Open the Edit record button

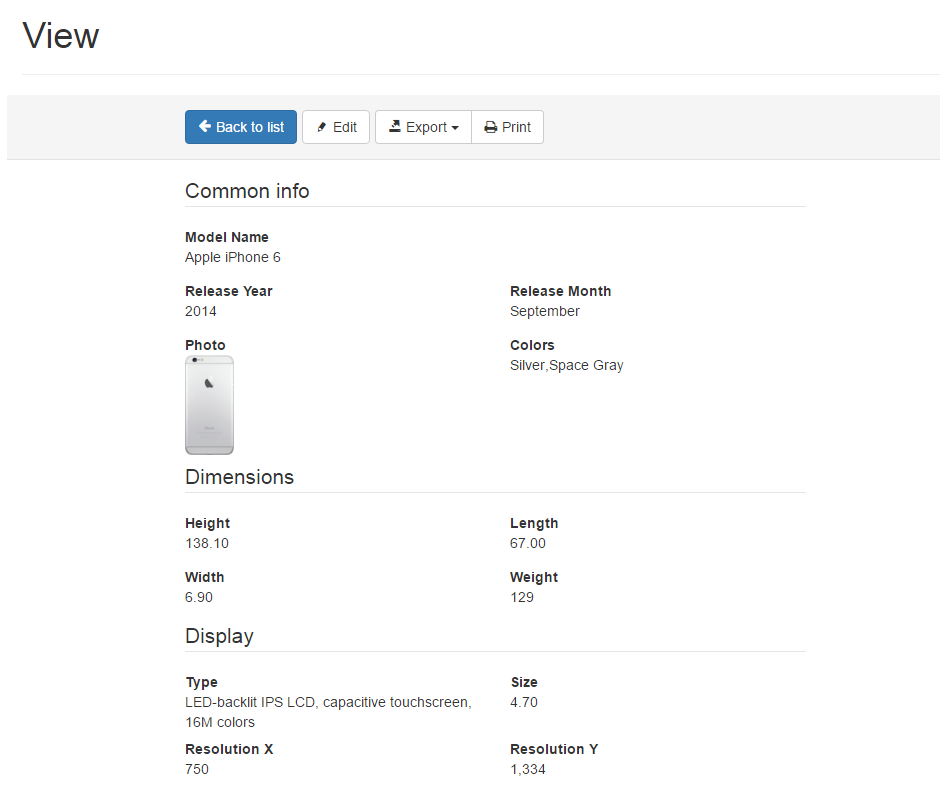336,127
